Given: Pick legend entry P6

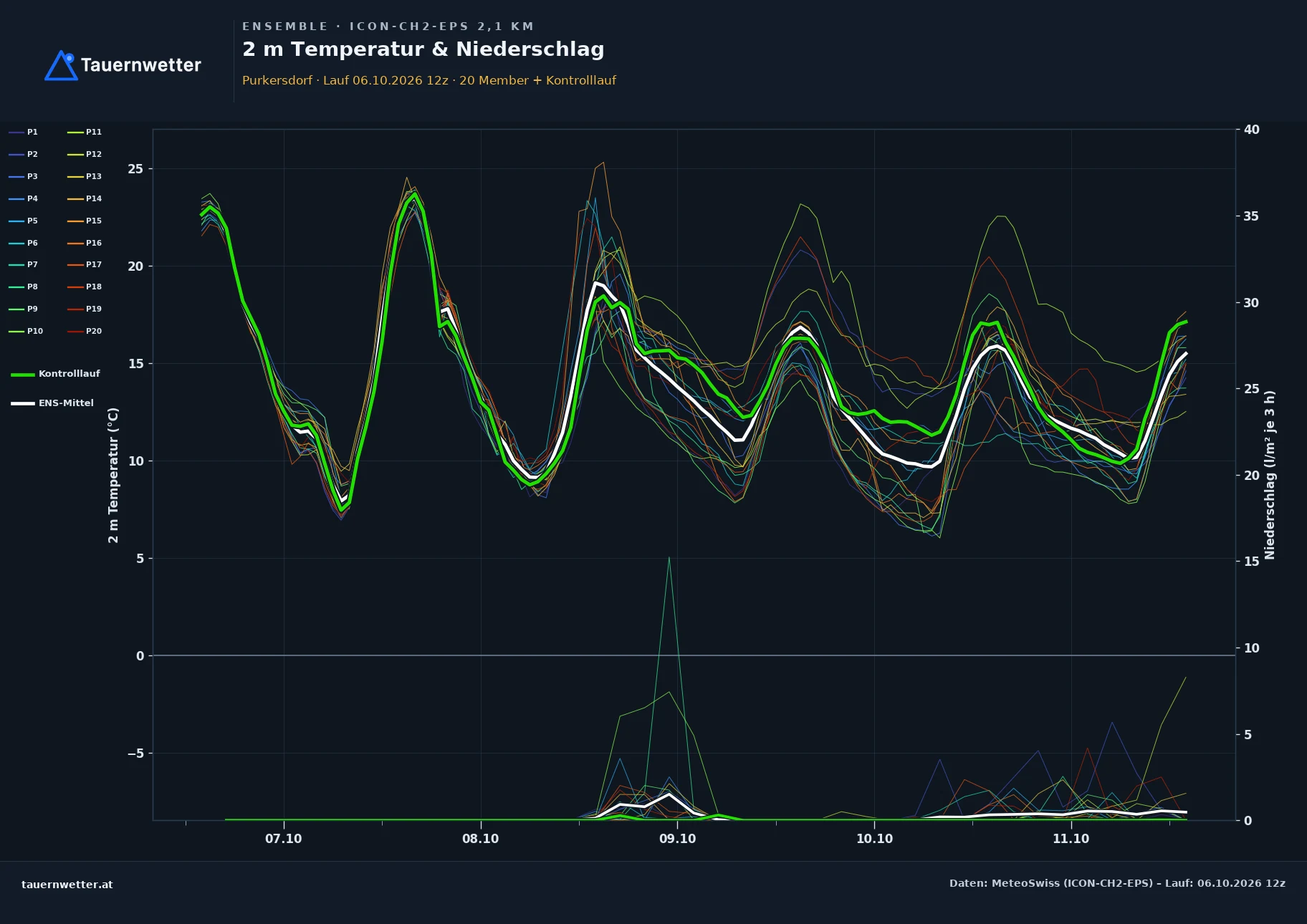Looking at the screenshot, I should point(24,243).
